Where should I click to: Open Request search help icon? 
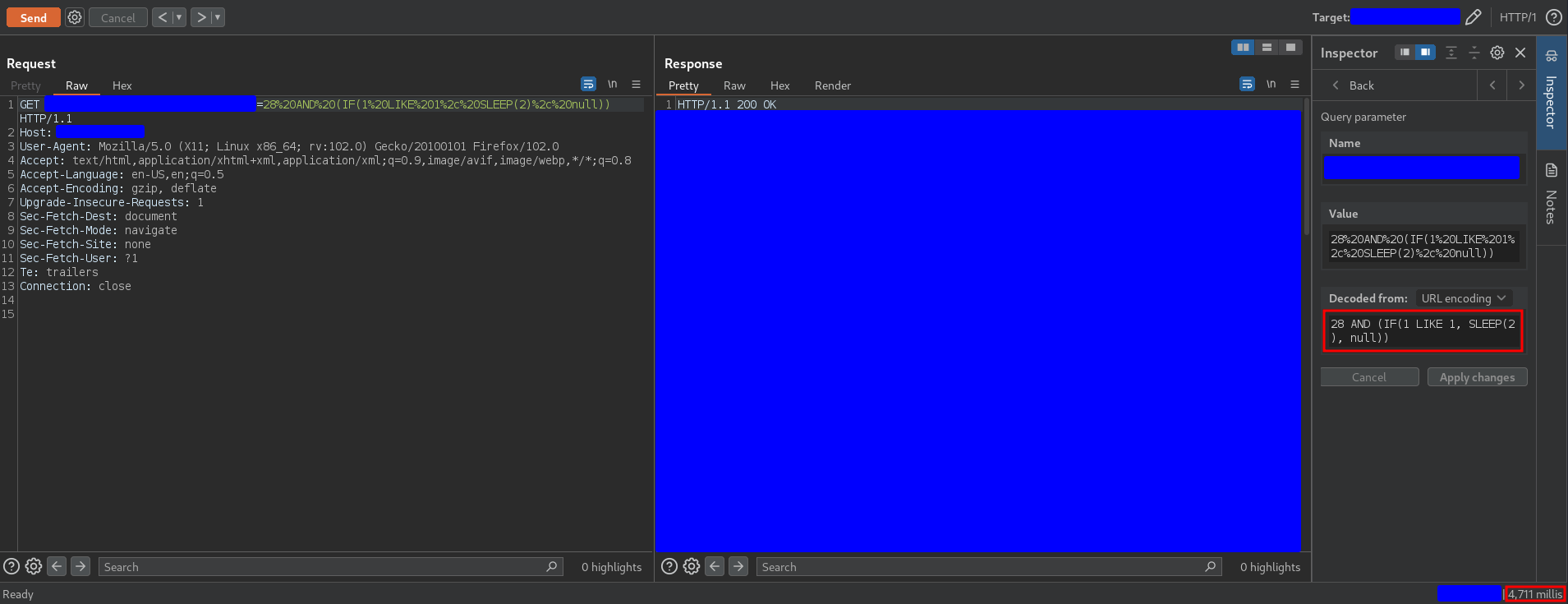pos(11,566)
